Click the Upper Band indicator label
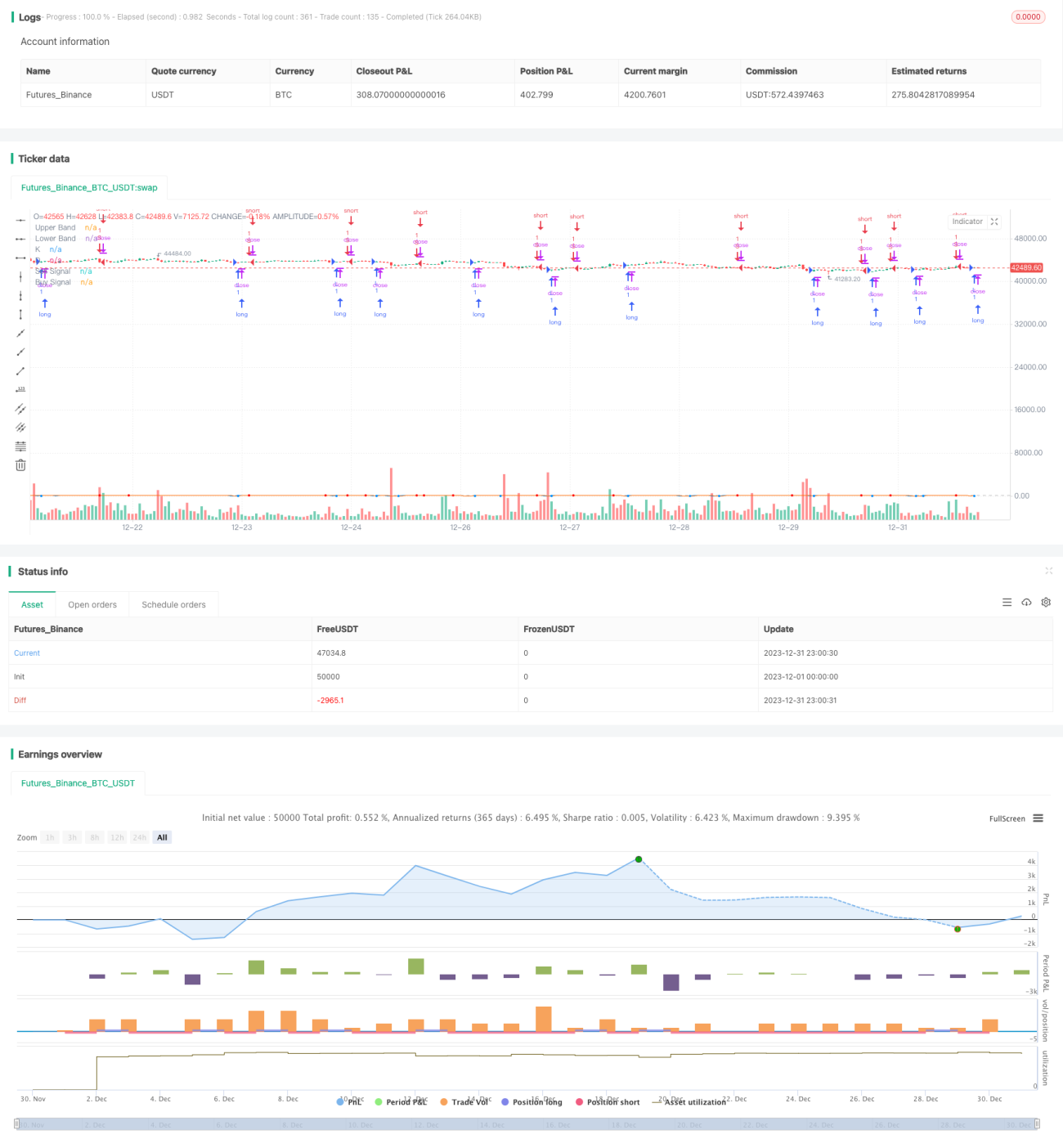The image size is (1063, 1148). point(55,227)
